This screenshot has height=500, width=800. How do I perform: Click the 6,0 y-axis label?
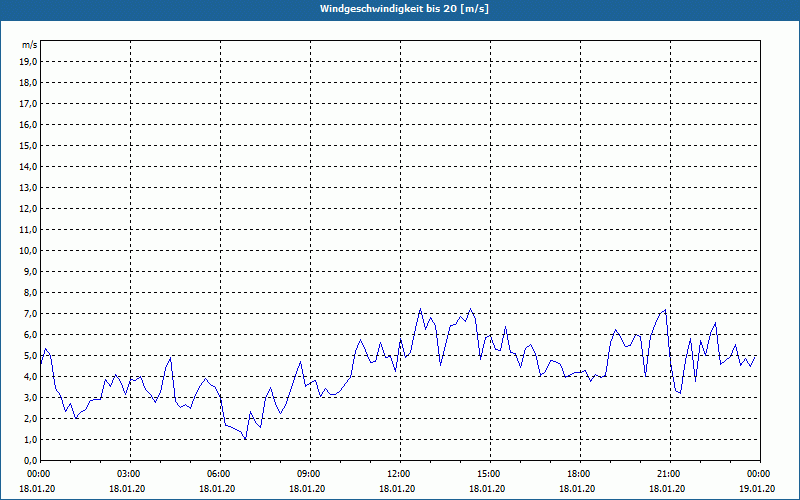click(30, 335)
